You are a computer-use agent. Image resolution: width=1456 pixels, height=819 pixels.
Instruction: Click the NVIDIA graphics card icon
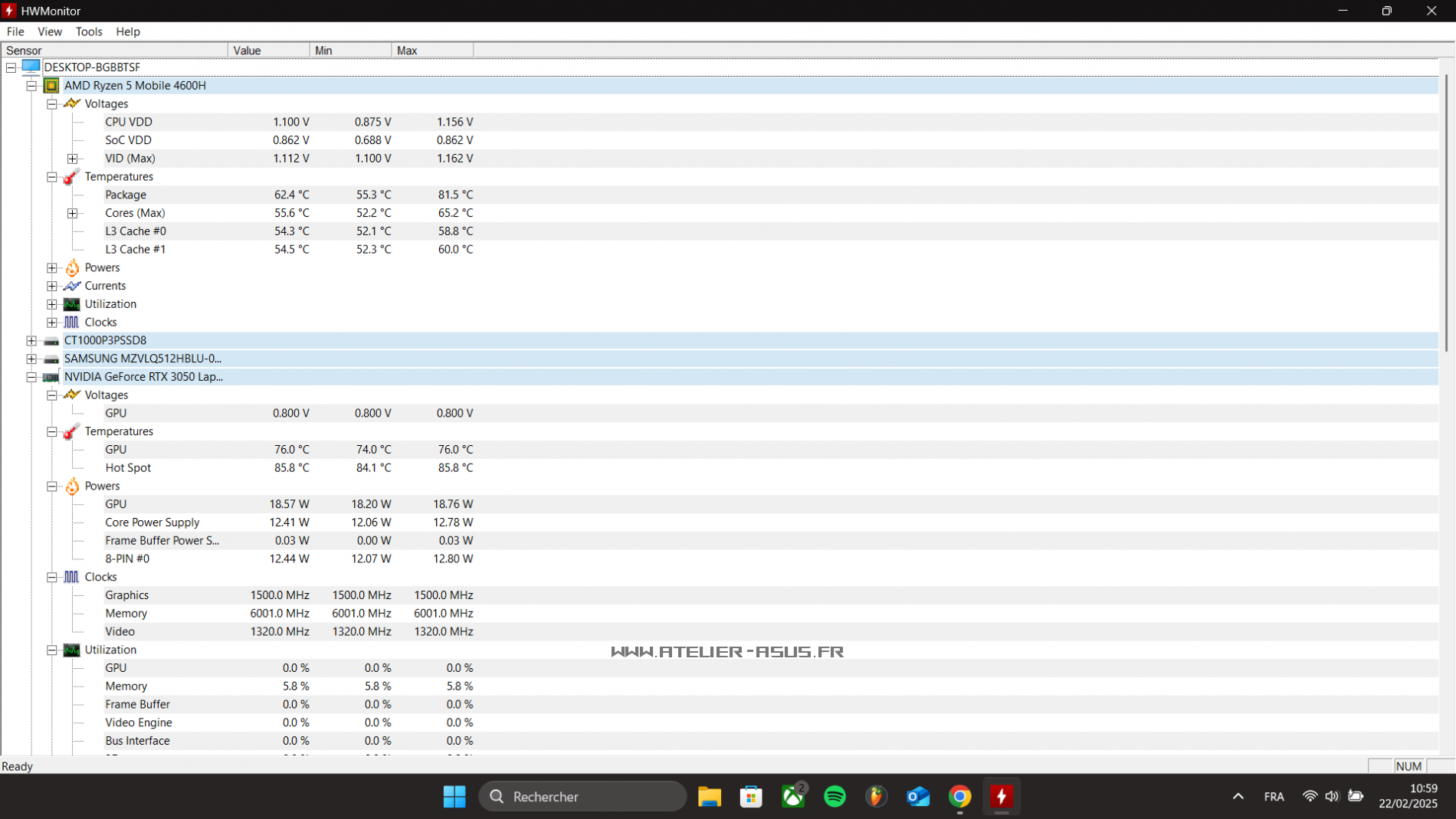51,377
